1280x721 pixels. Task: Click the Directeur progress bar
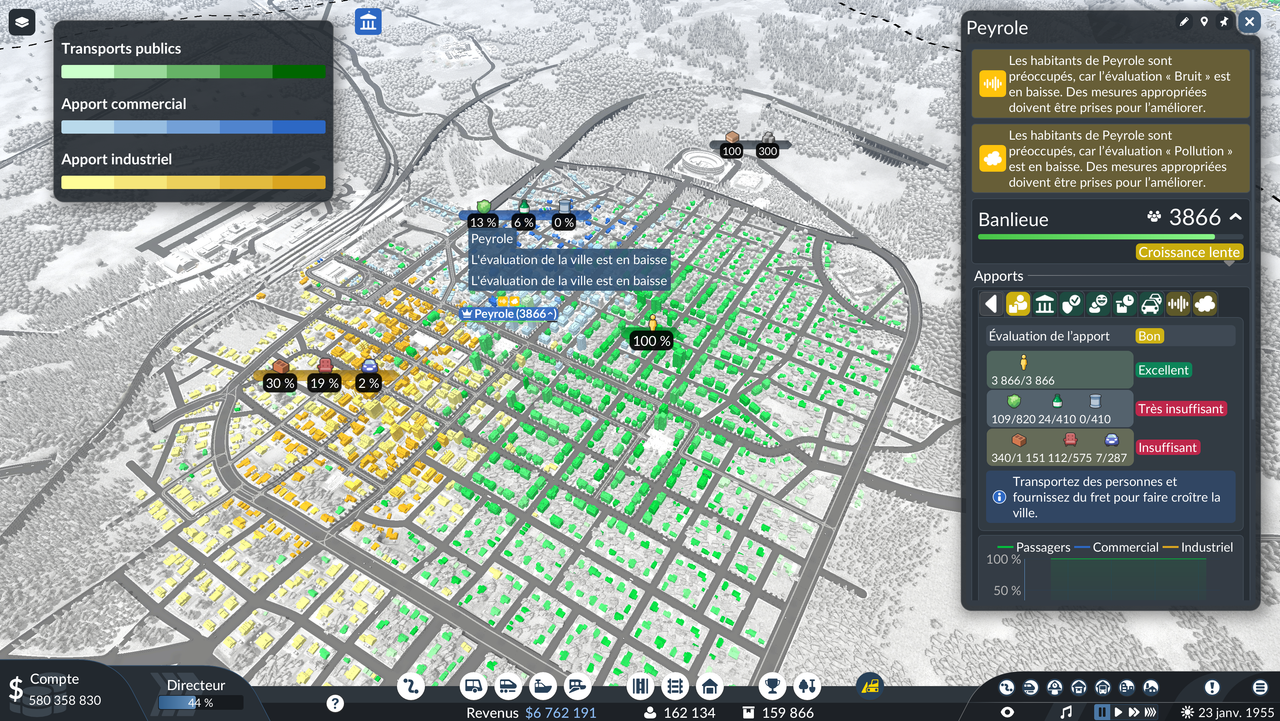[200, 703]
